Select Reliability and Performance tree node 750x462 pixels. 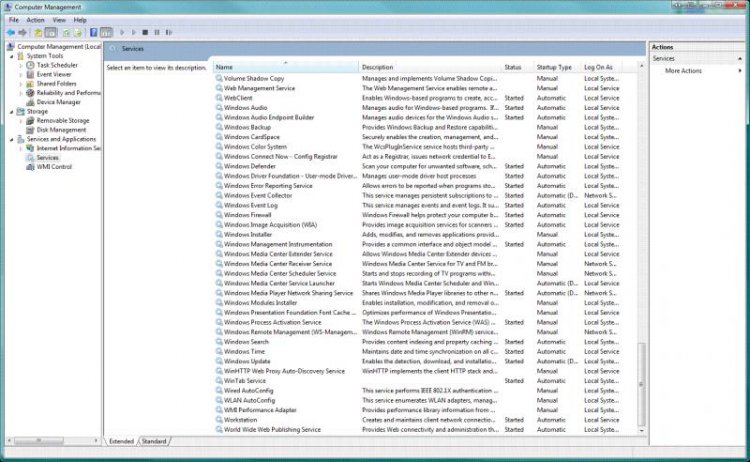68,93
